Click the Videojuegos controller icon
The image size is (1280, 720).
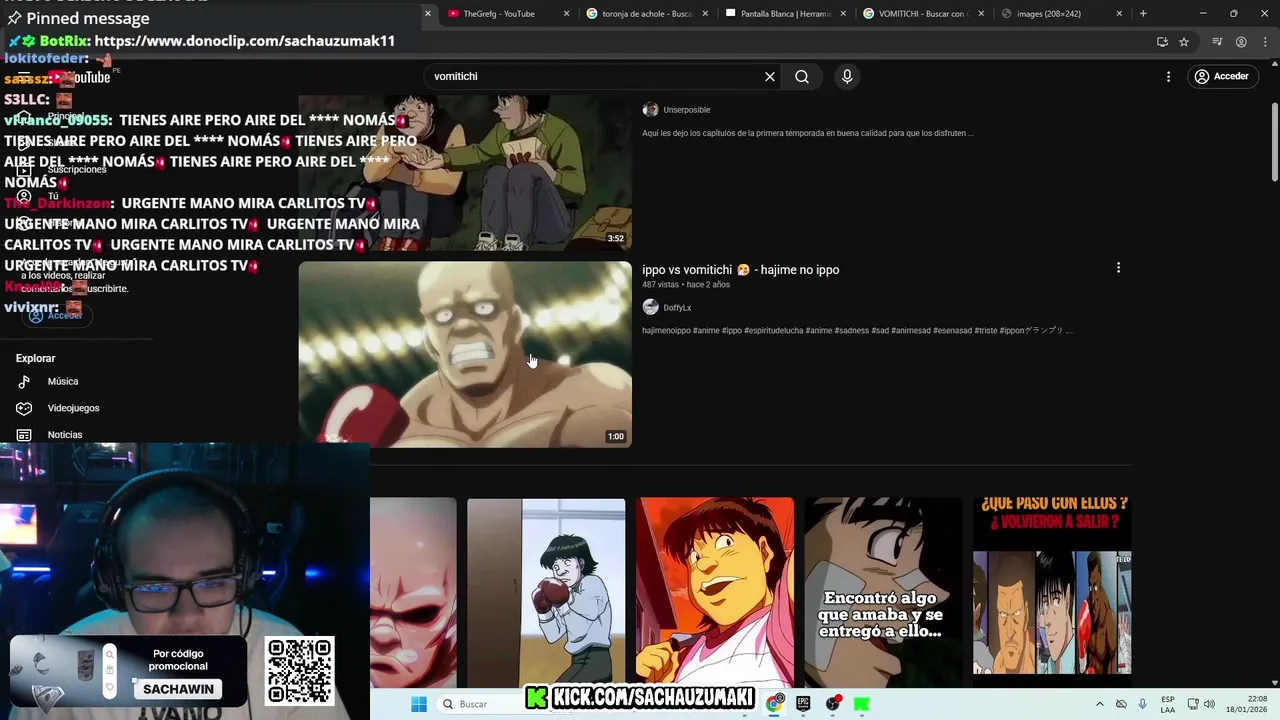coord(24,408)
